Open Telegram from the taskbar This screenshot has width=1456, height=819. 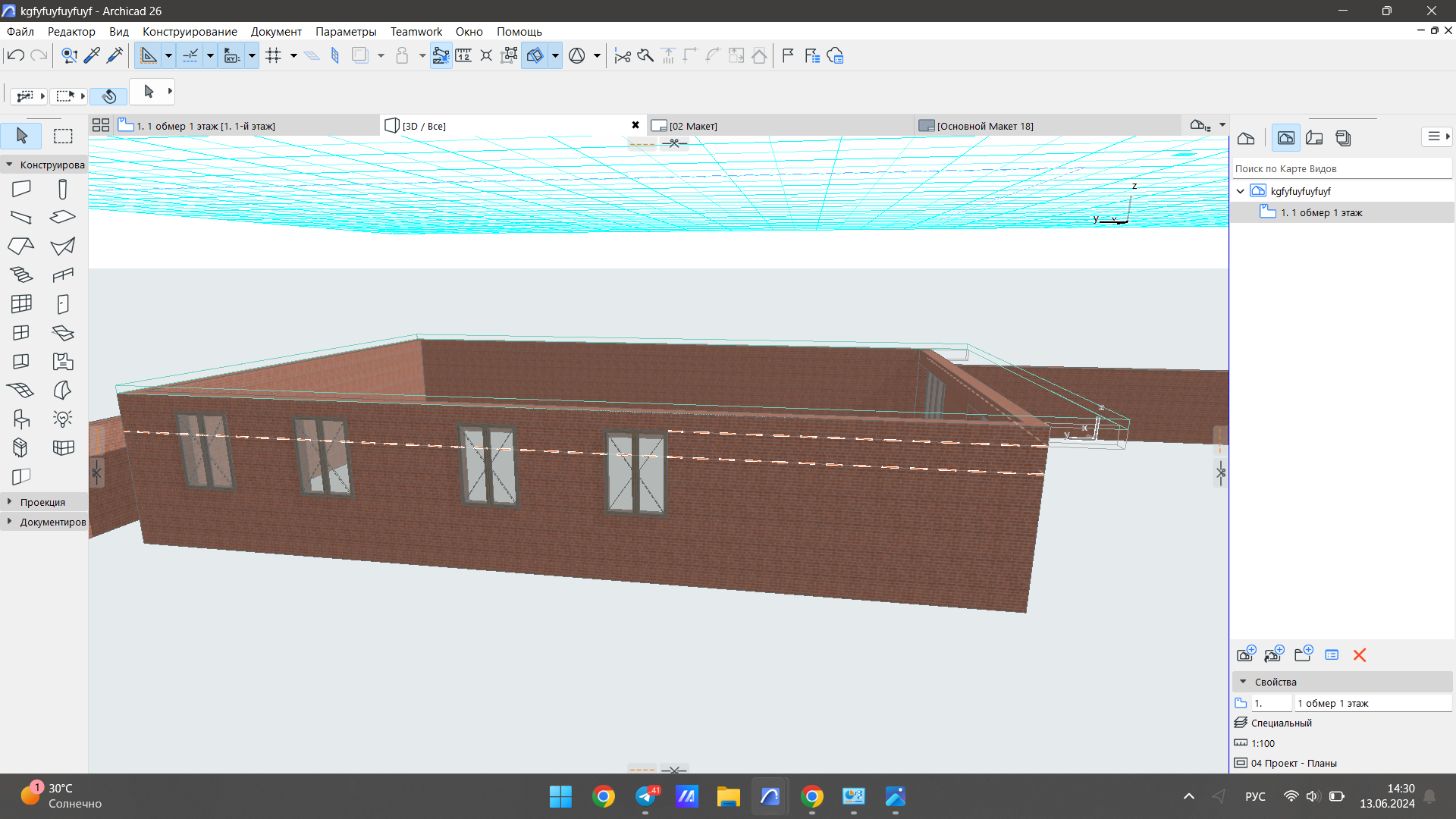[645, 796]
